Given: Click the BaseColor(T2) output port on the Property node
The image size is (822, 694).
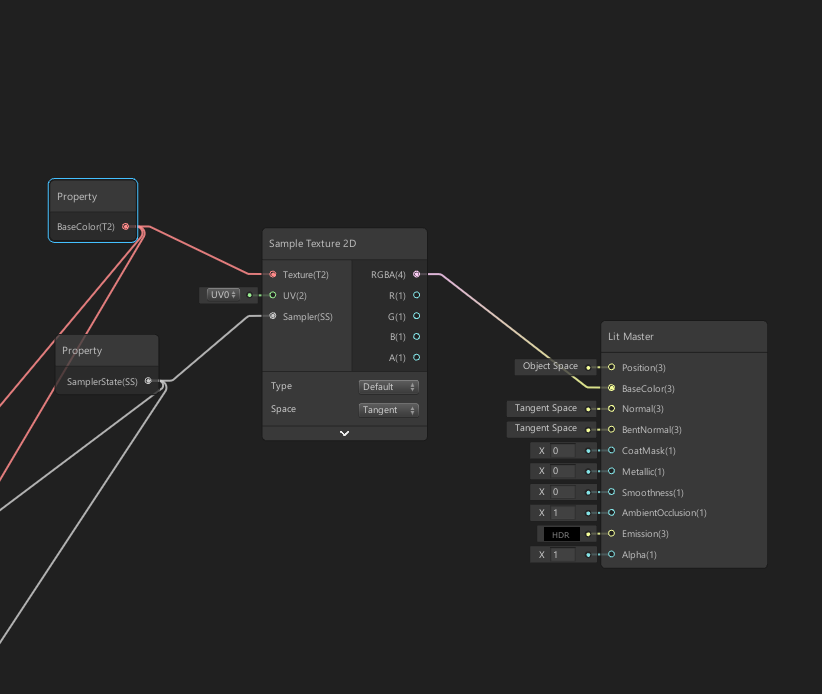Looking at the screenshot, I should [127, 227].
